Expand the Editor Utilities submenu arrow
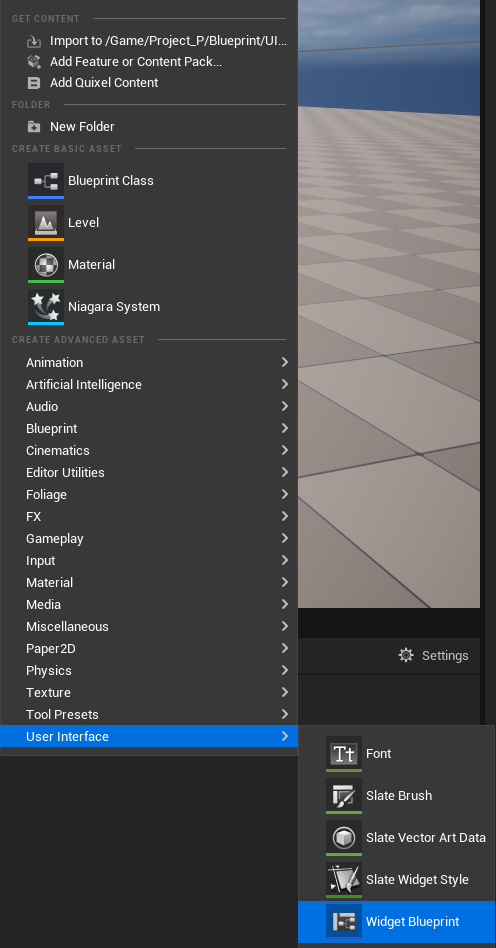 coord(285,472)
